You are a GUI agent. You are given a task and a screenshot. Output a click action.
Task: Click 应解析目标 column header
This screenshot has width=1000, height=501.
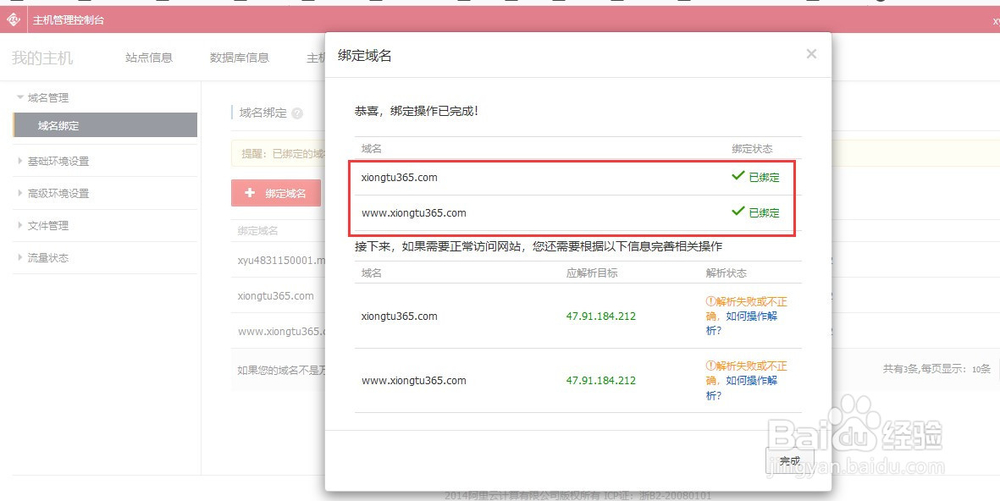(592, 273)
